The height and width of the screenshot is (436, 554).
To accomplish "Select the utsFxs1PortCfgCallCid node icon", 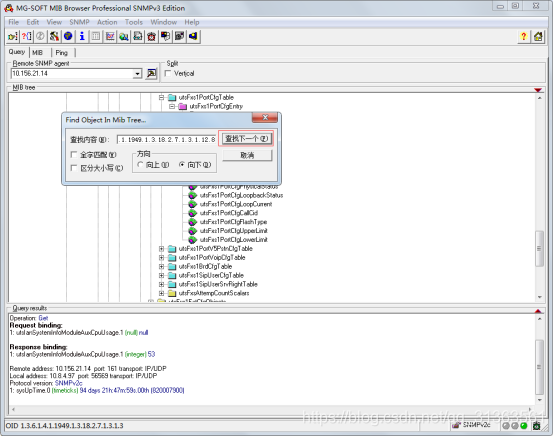I will pos(193,213).
